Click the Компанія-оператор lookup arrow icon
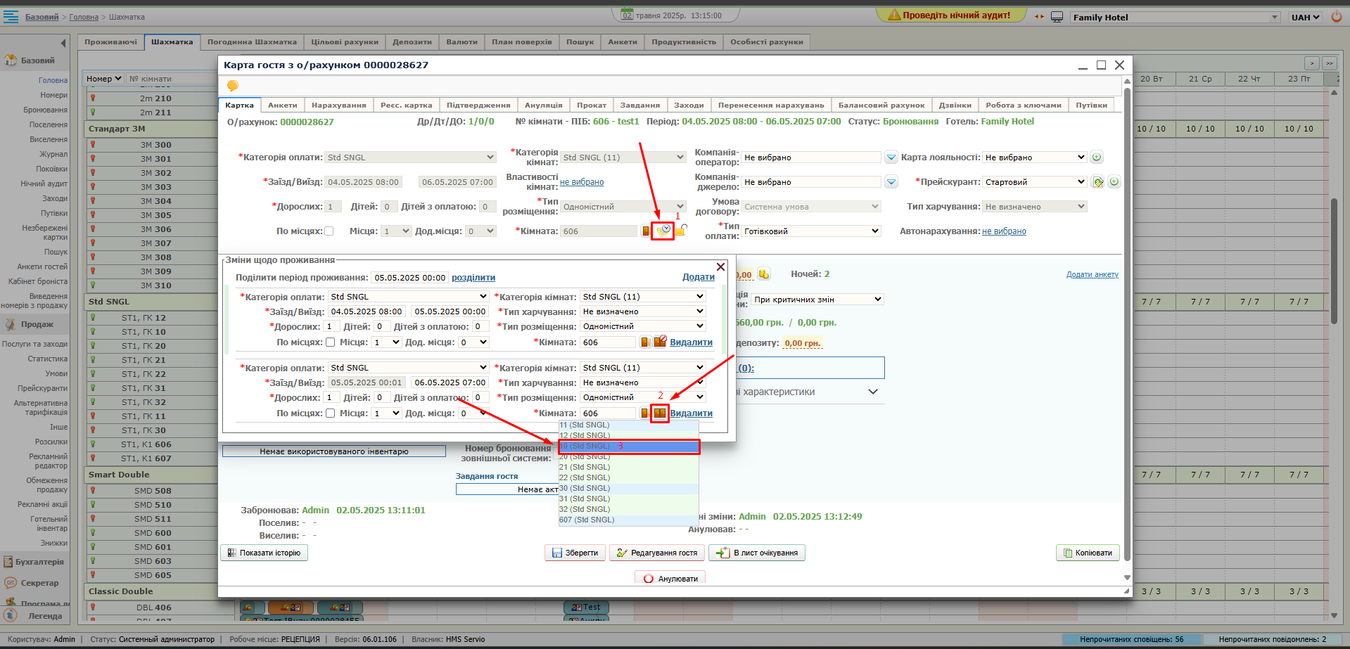1350x649 pixels. 891,157
